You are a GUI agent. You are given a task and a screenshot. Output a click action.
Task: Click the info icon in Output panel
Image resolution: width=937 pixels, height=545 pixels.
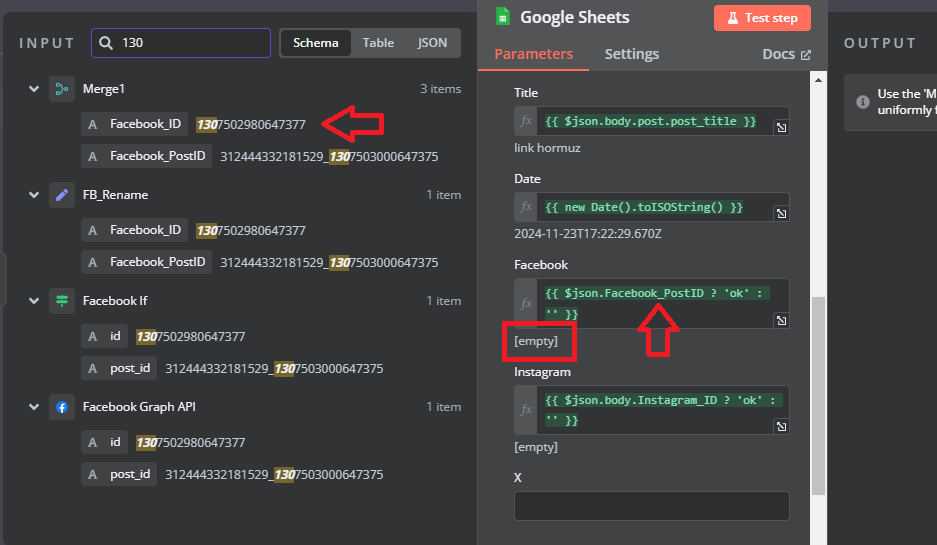click(x=862, y=102)
